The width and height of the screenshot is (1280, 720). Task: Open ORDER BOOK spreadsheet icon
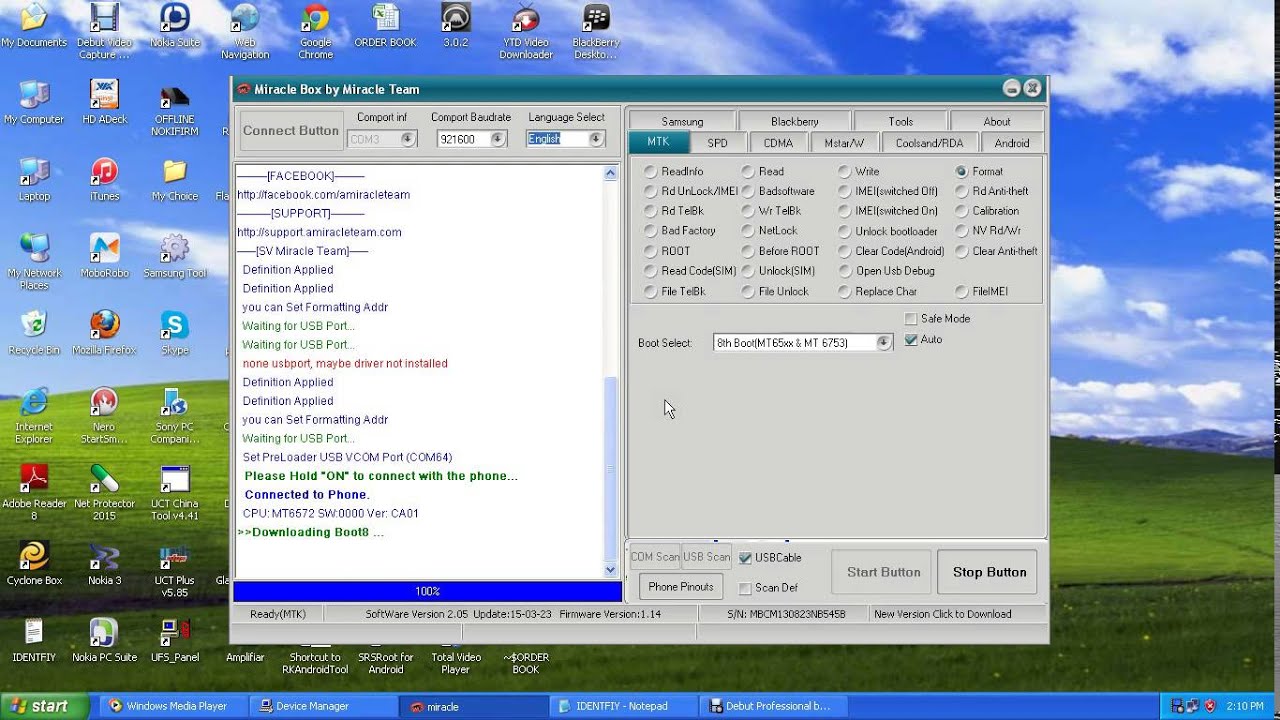click(x=385, y=27)
